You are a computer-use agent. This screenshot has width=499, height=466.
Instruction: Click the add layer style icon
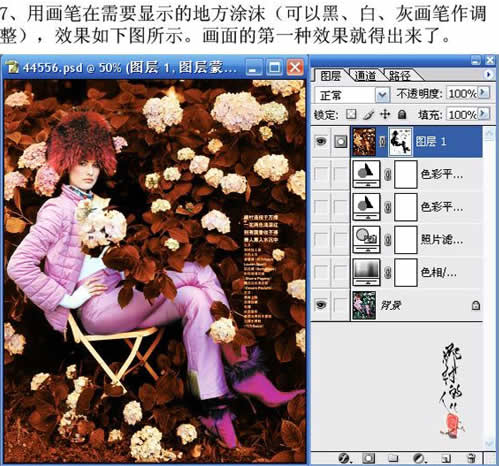point(345,458)
